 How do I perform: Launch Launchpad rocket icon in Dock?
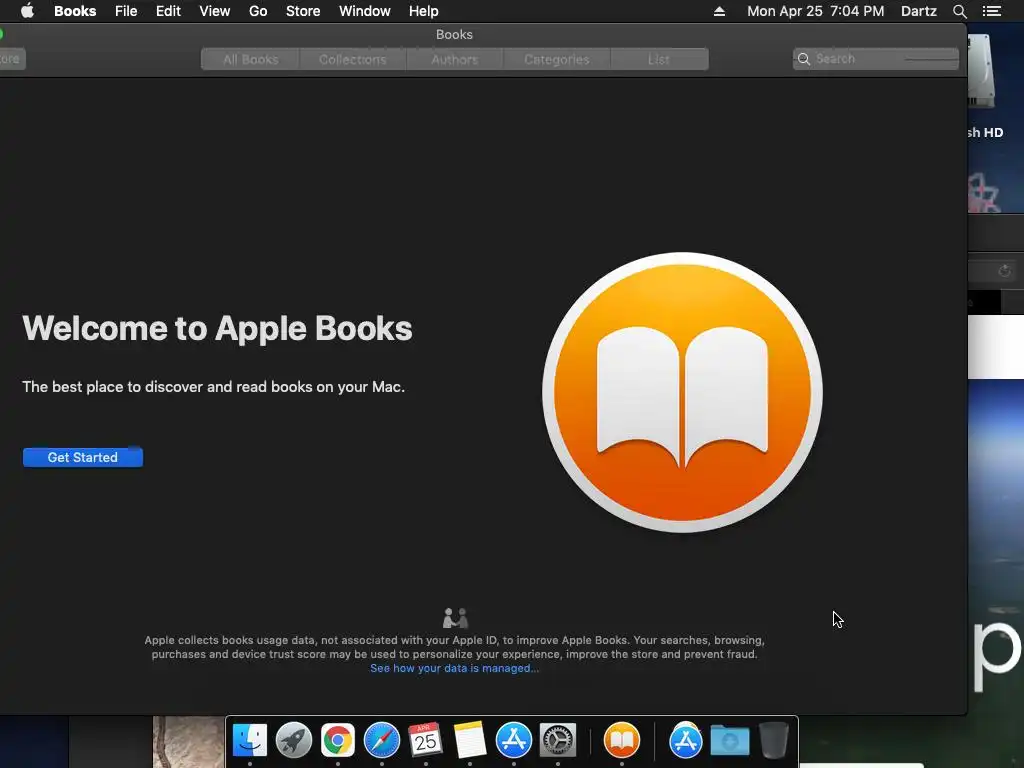(294, 741)
